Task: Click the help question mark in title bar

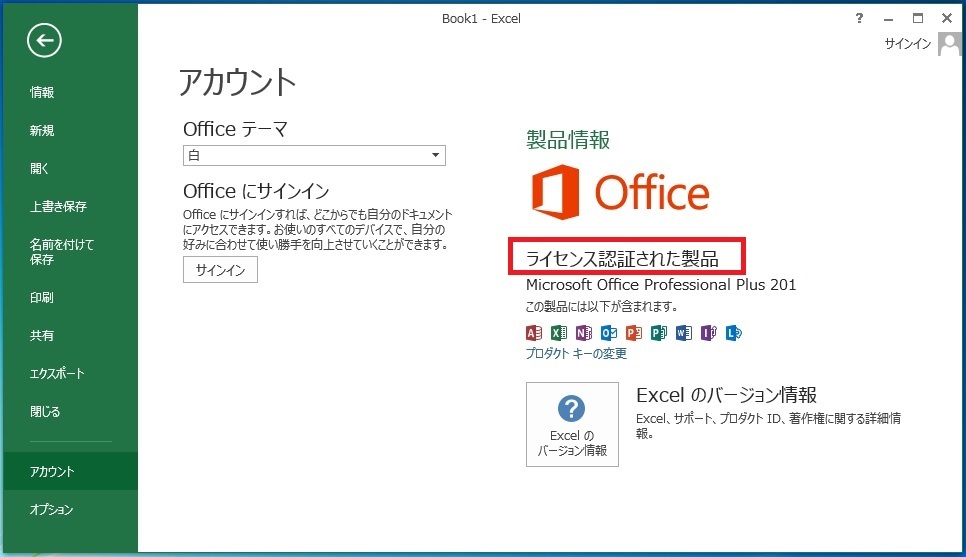Action: pyautogui.click(x=859, y=18)
